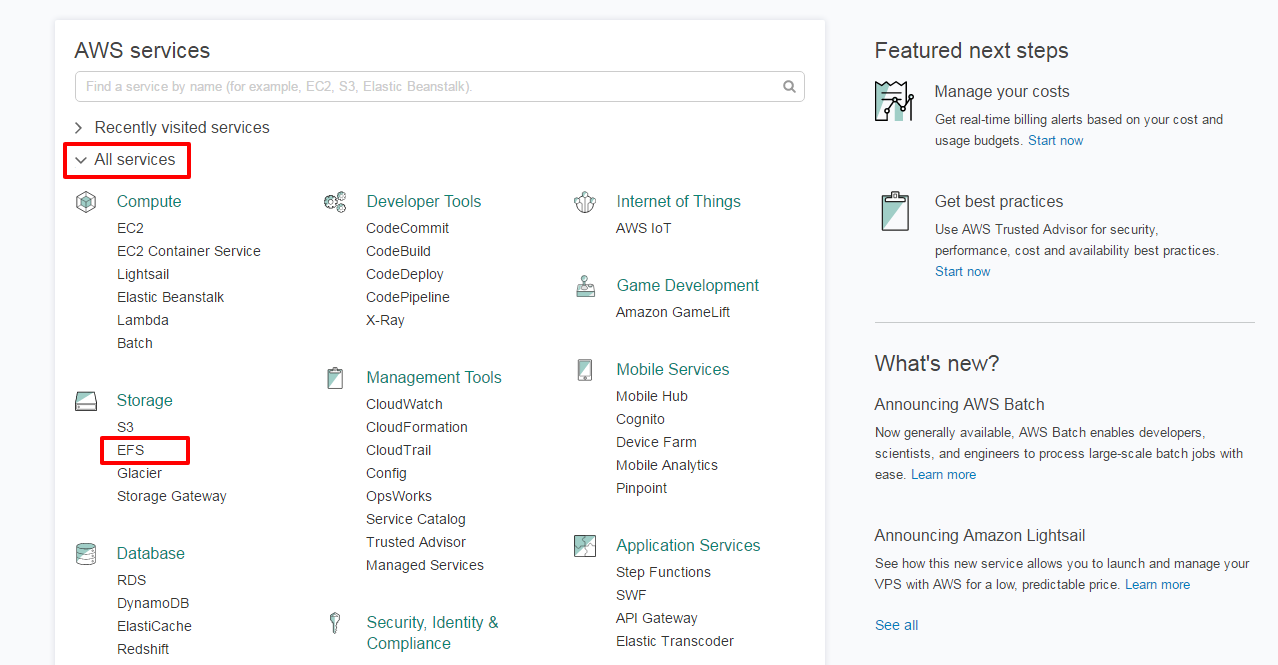Image resolution: width=1278 pixels, height=665 pixels.
Task: Open the EC2 service link
Action: [x=130, y=228]
